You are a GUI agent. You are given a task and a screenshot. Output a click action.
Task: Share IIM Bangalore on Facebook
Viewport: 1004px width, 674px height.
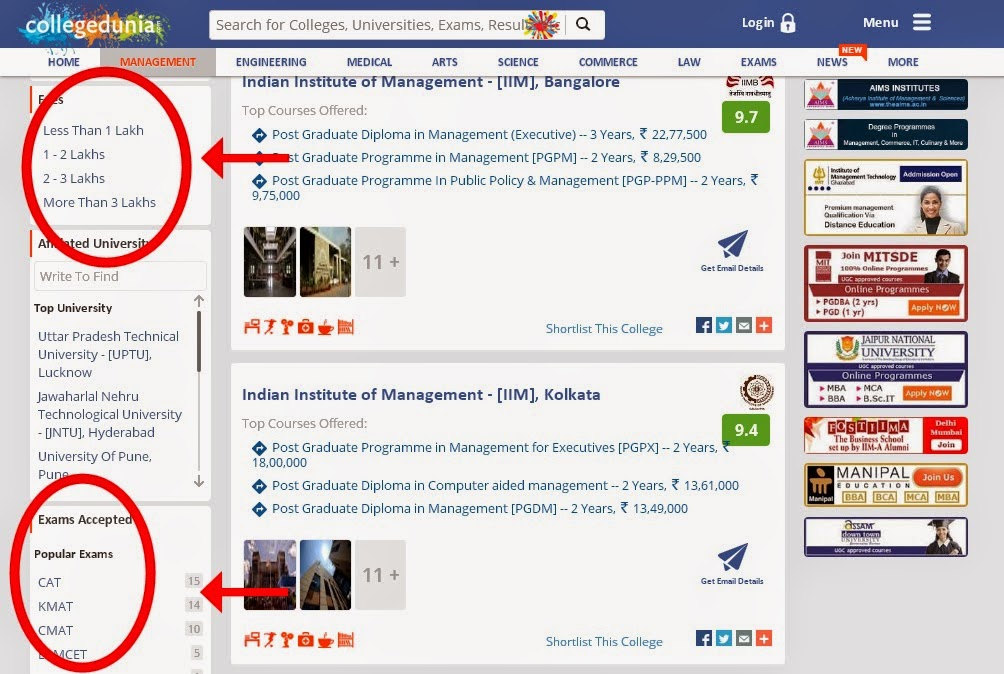point(704,325)
